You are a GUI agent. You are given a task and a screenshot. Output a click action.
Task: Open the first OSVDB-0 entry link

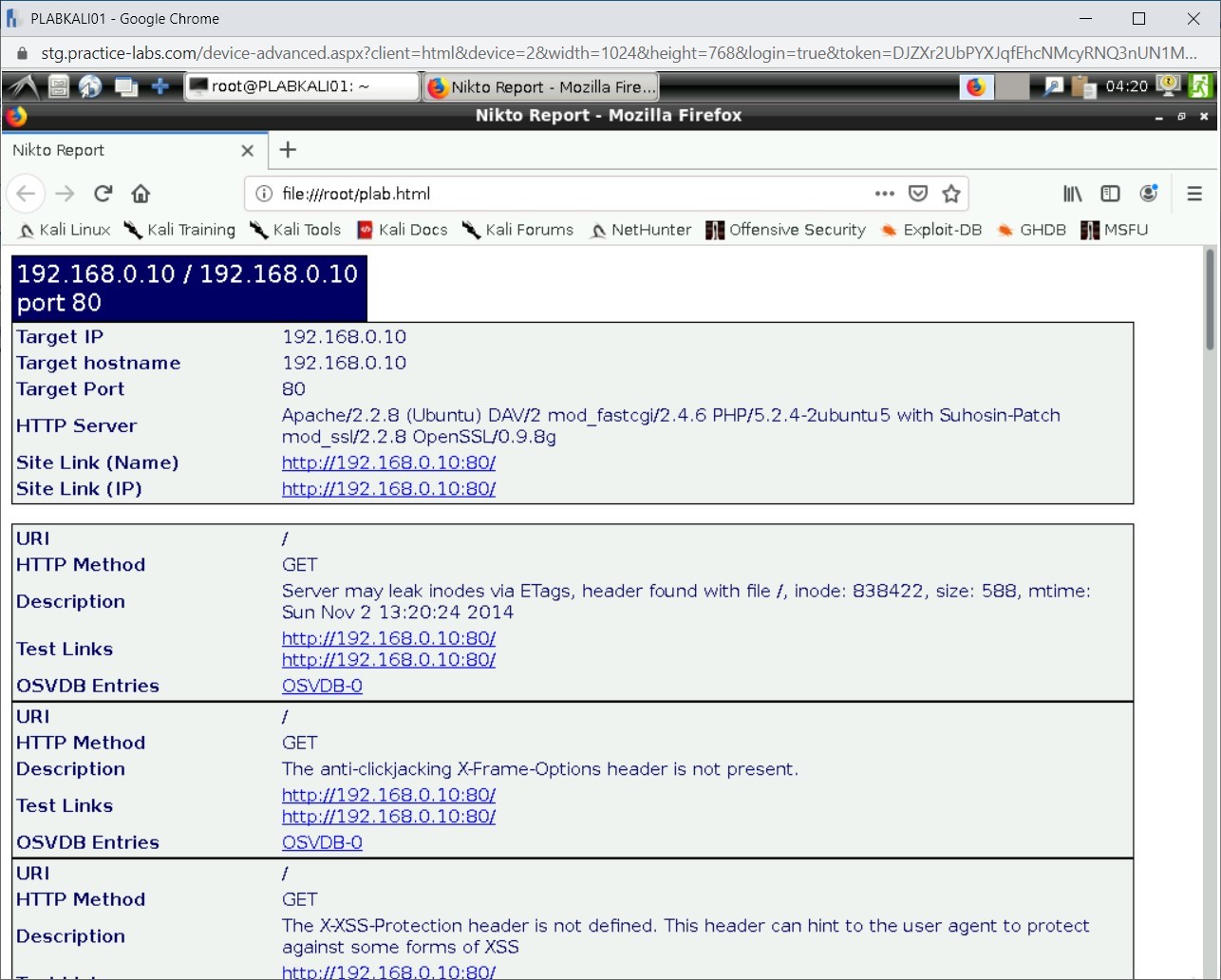322,686
